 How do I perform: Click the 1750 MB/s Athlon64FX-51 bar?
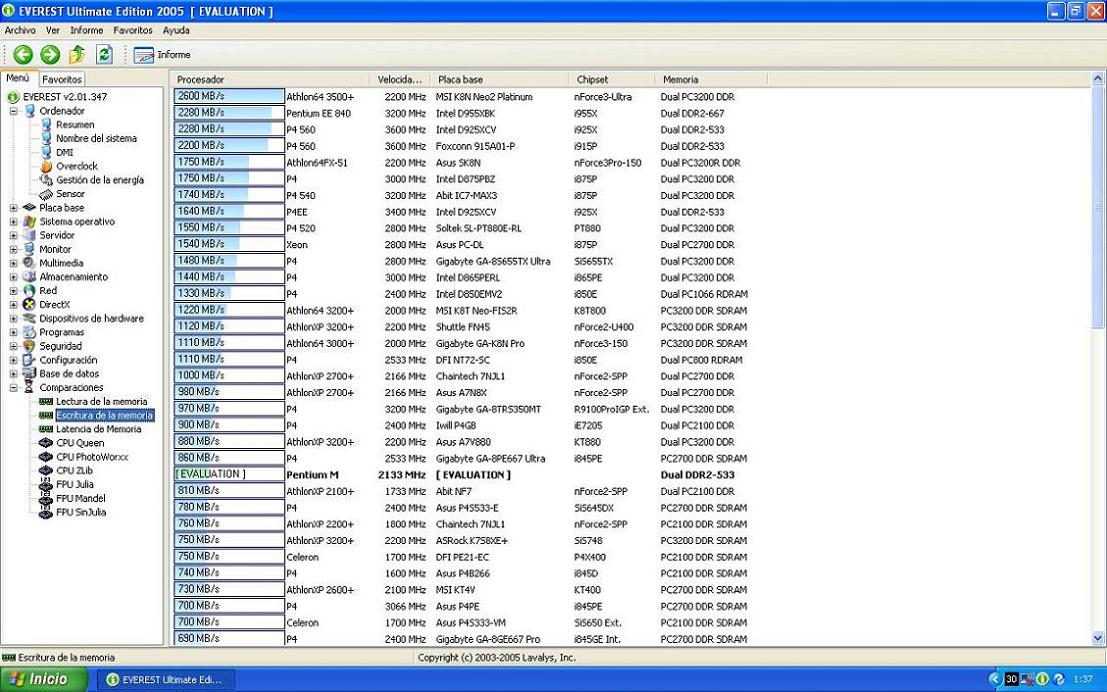pyautogui.click(x=229, y=162)
